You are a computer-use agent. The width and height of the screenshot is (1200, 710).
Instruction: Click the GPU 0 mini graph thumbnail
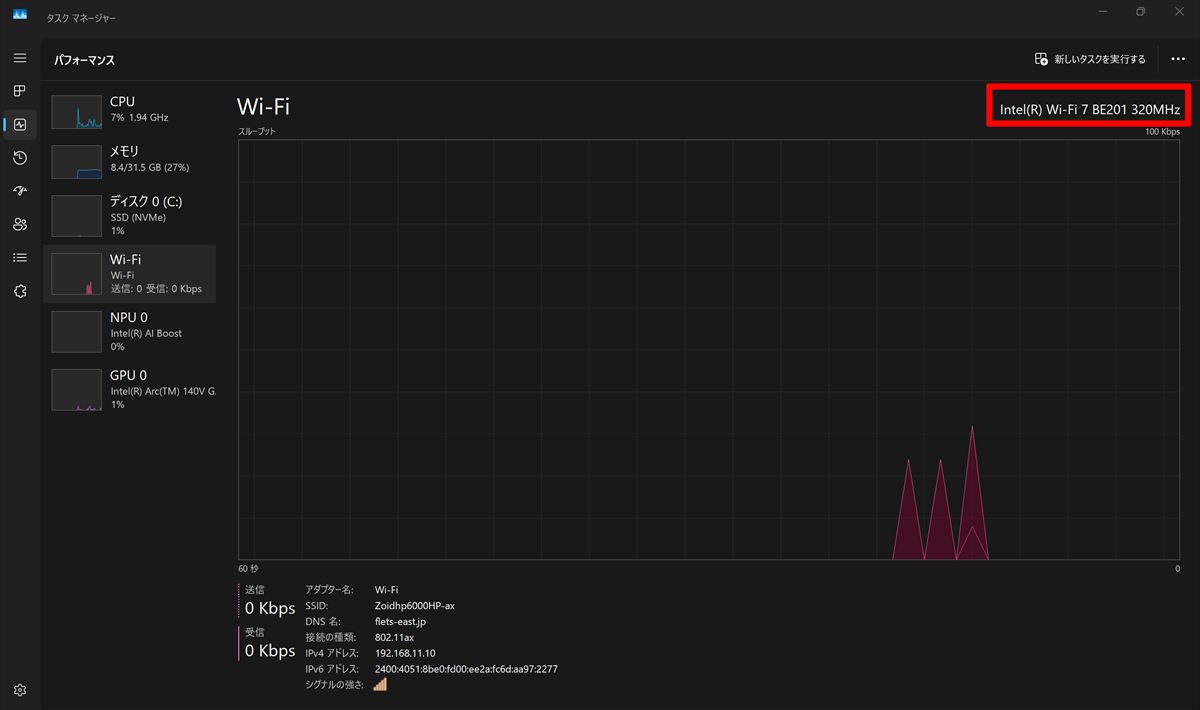coord(77,389)
